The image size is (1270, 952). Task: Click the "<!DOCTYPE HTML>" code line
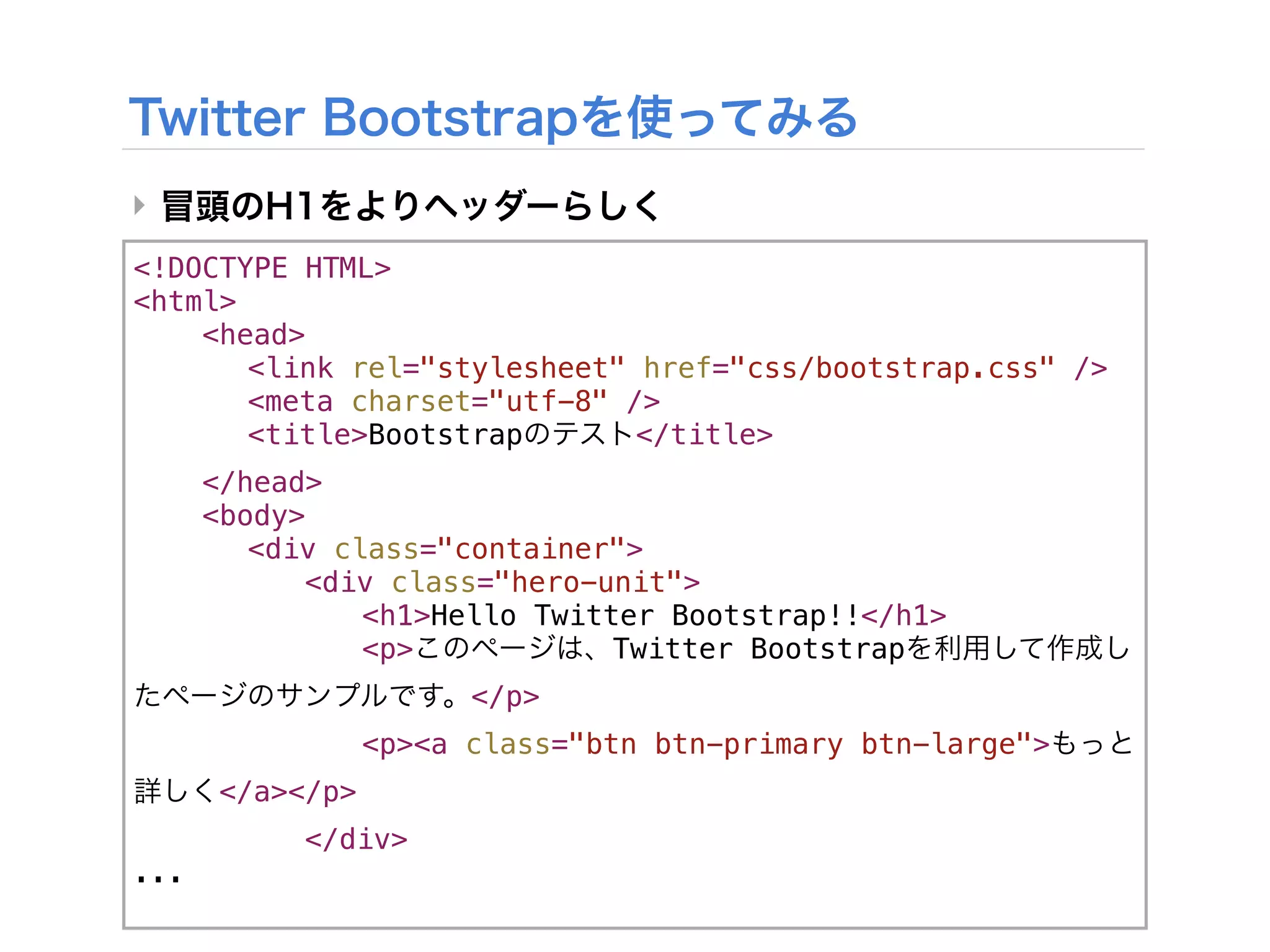point(262,268)
